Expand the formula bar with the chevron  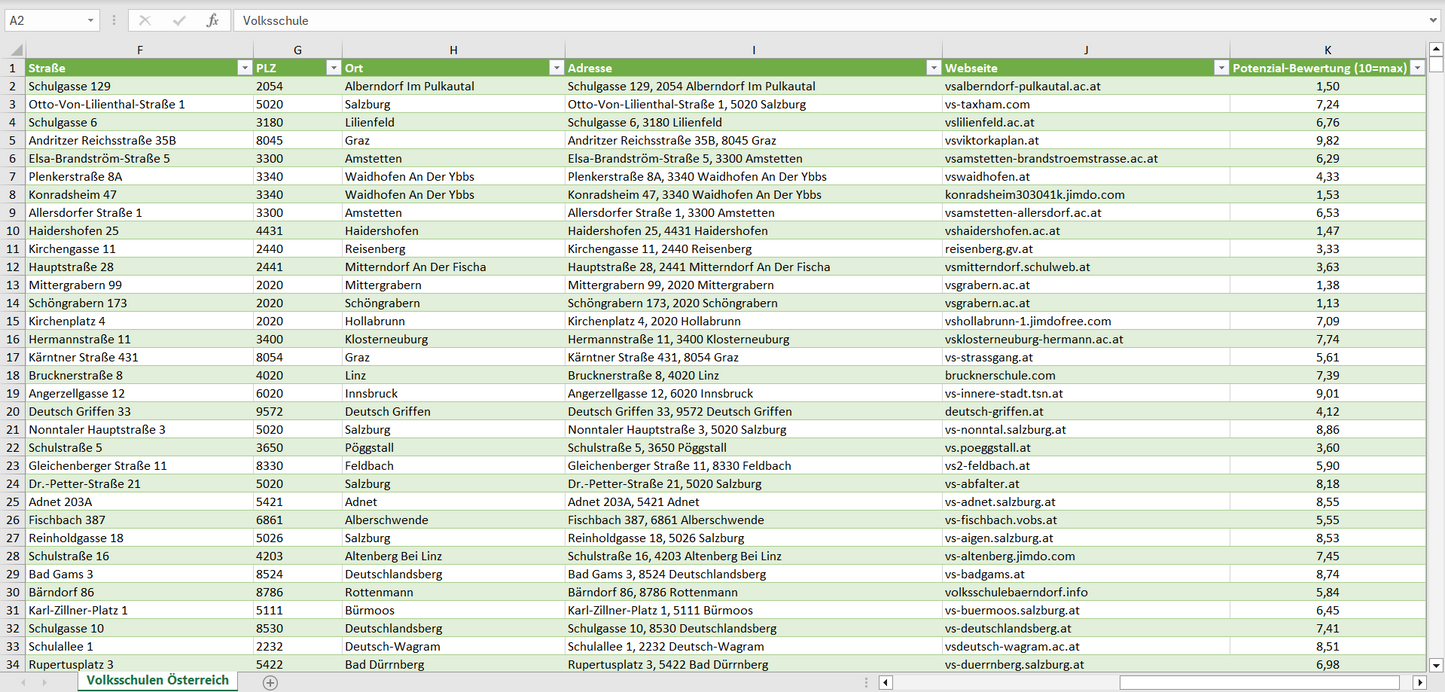[1434, 20]
